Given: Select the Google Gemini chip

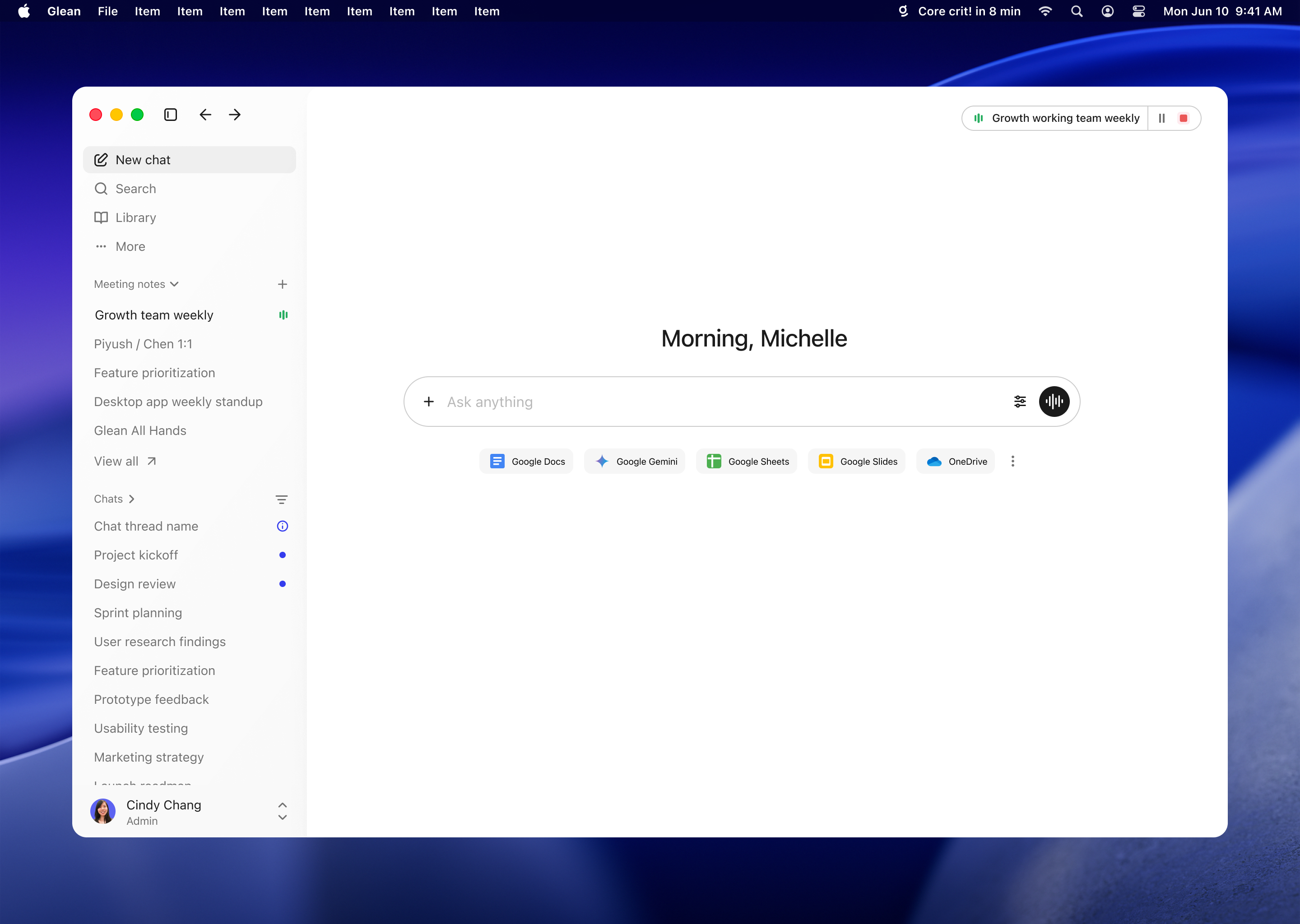Looking at the screenshot, I should [635, 462].
